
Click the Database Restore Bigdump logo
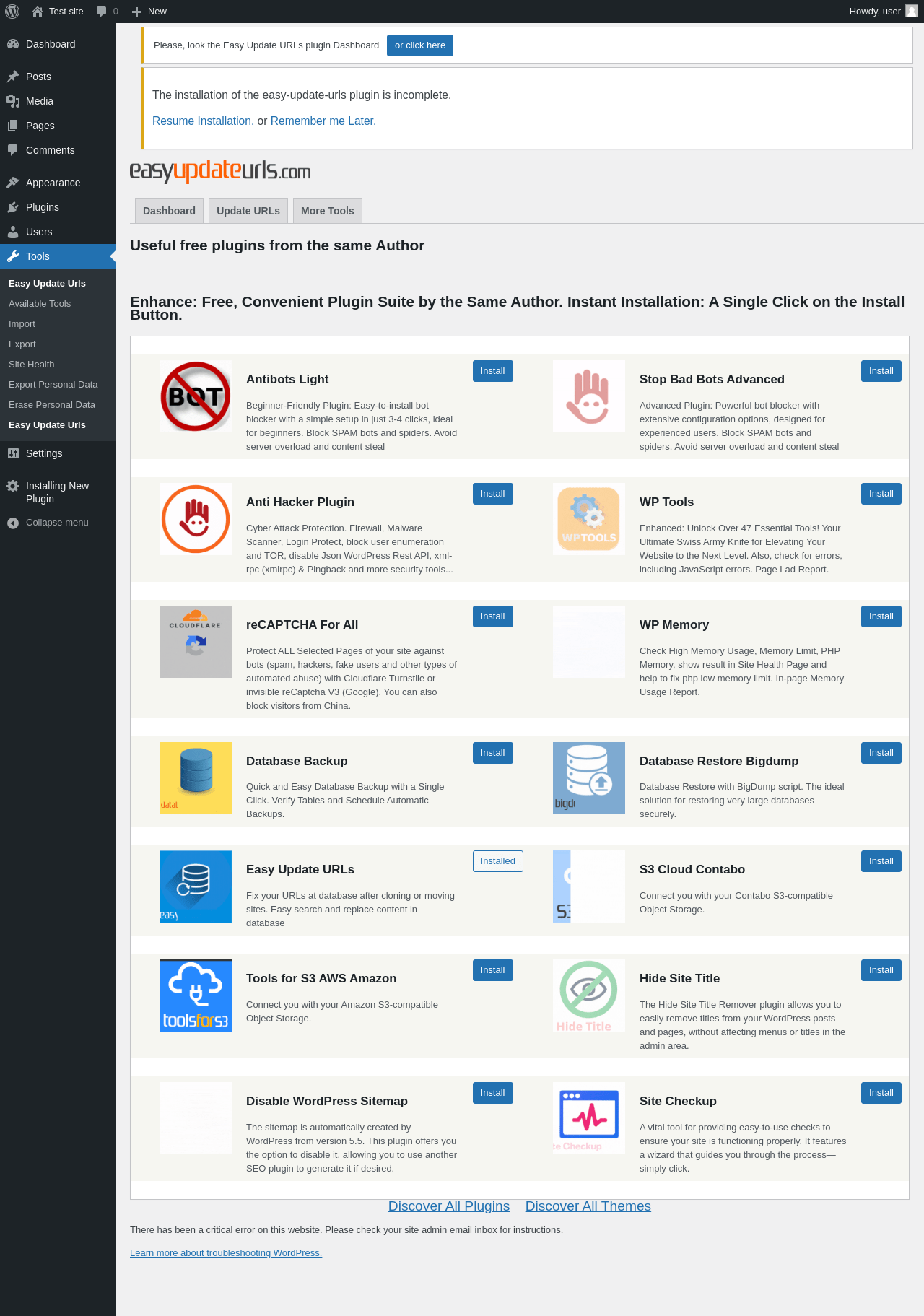click(589, 778)
